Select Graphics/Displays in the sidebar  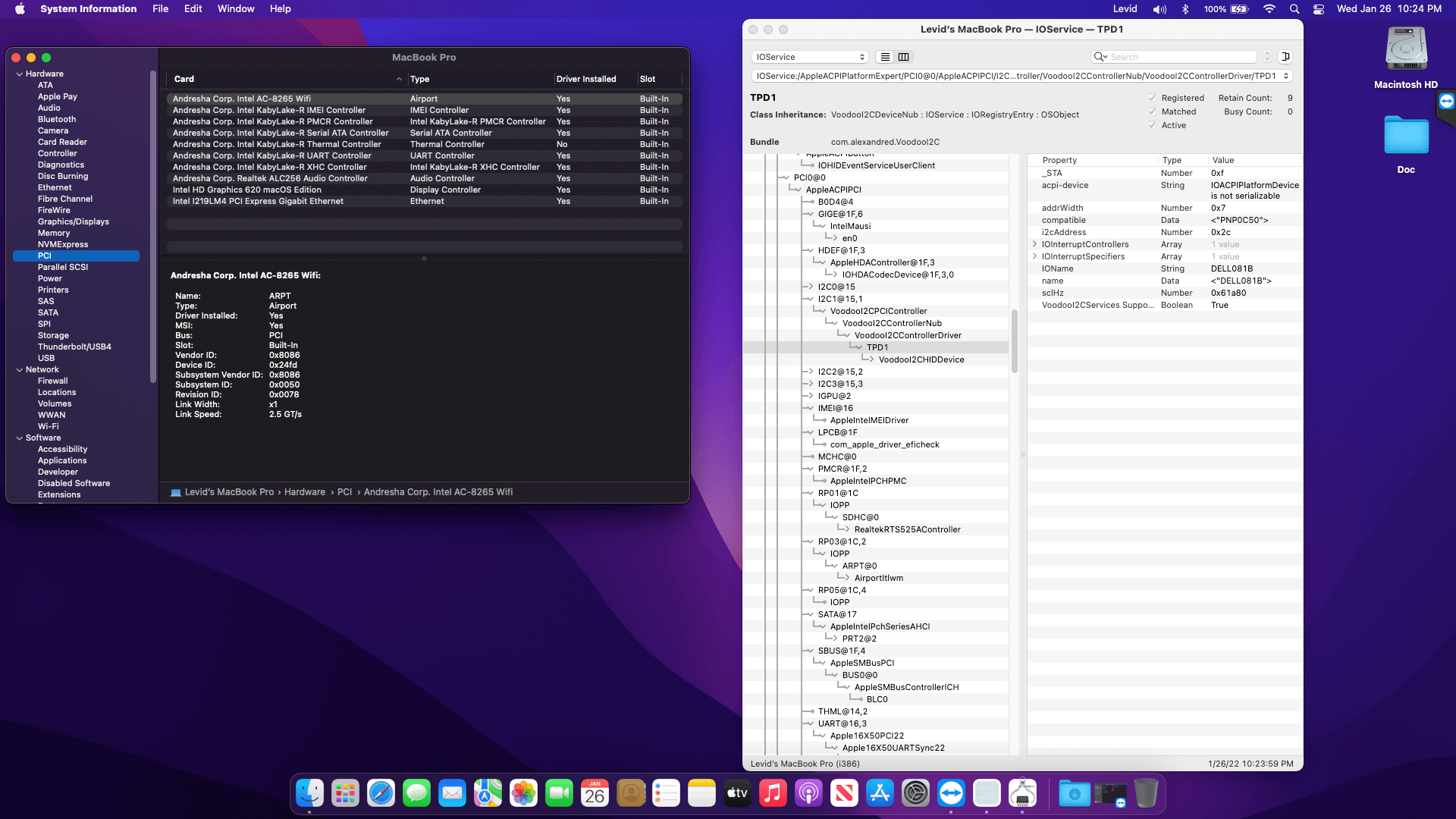tap(74, 221)
